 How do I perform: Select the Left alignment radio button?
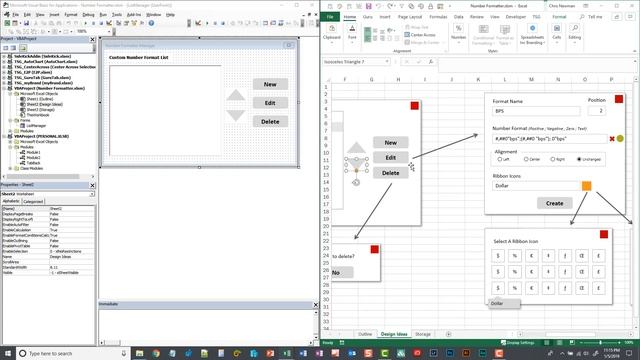(500, 159)
